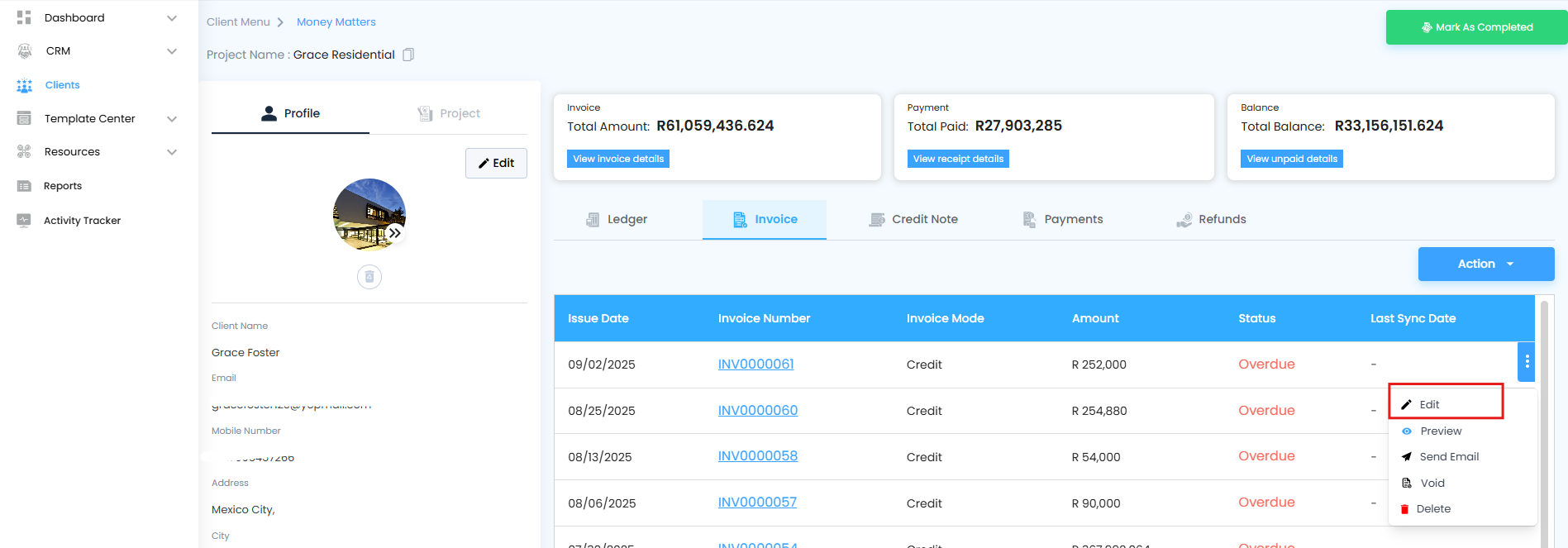
Task: Open invoice link INV0000061
Action: point(755,364)
